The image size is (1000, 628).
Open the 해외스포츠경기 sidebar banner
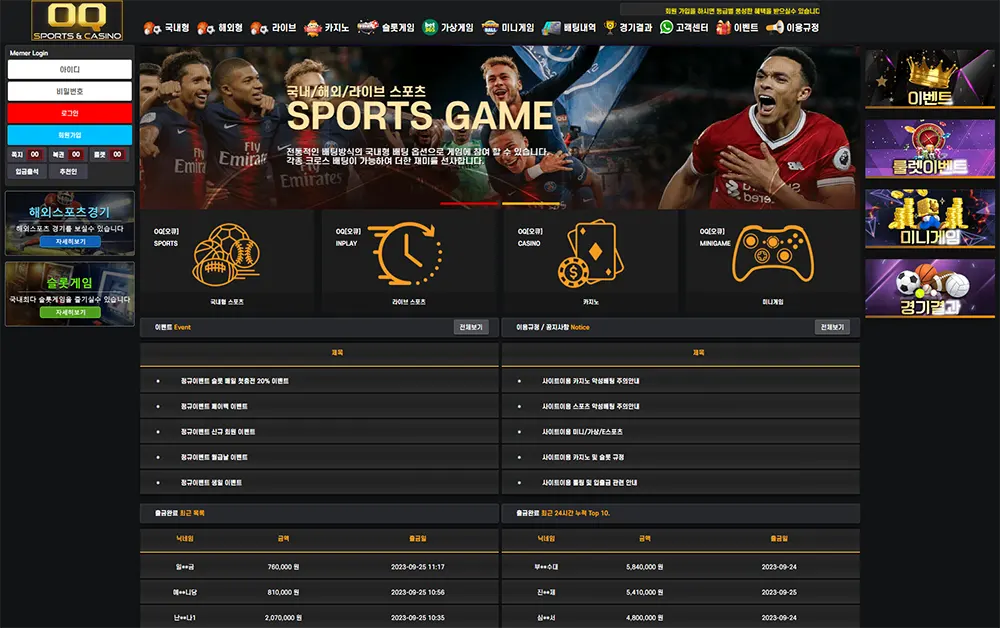click(70, 223)
